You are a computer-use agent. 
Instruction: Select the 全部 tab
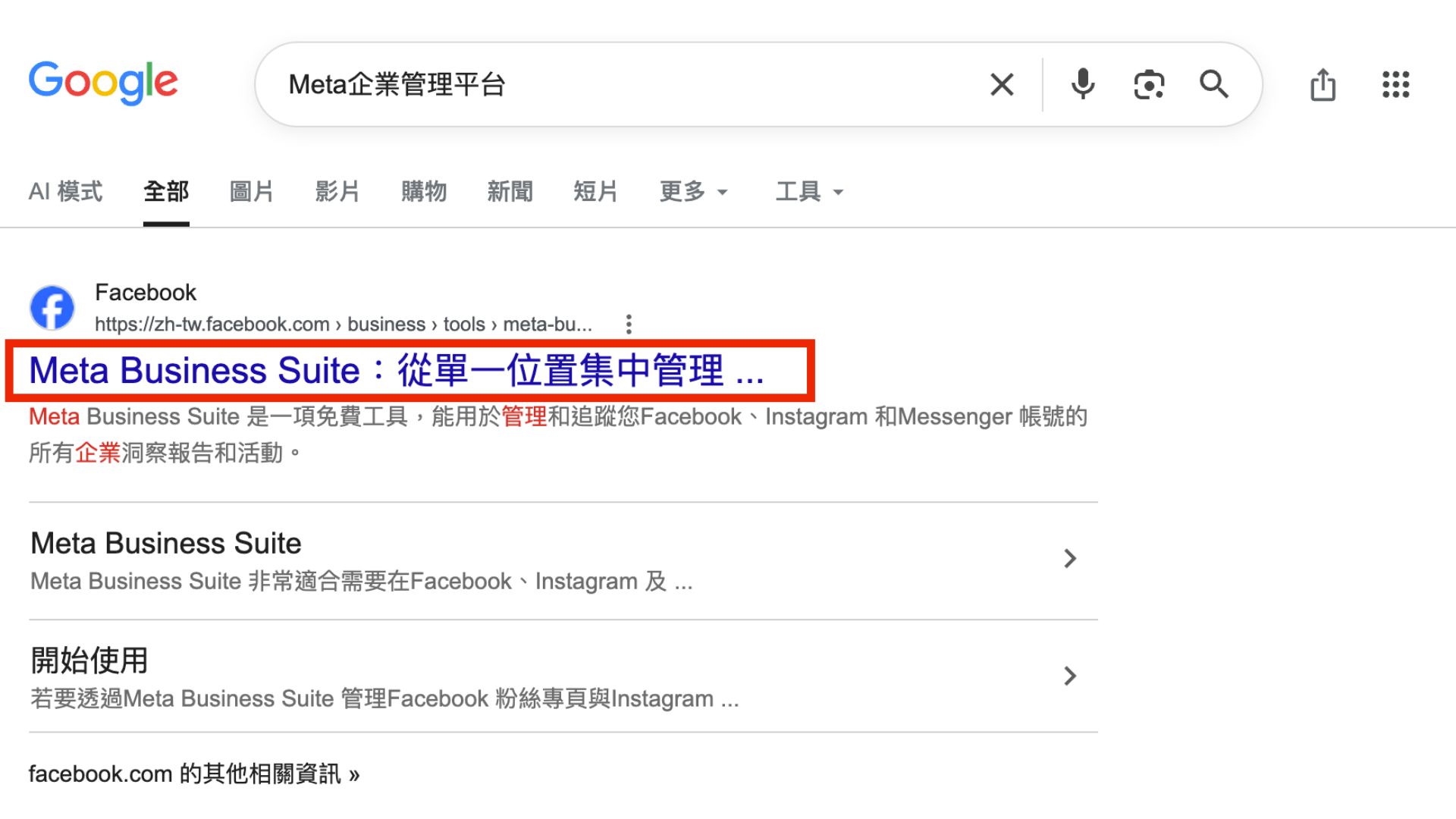(x=166, y=192)
